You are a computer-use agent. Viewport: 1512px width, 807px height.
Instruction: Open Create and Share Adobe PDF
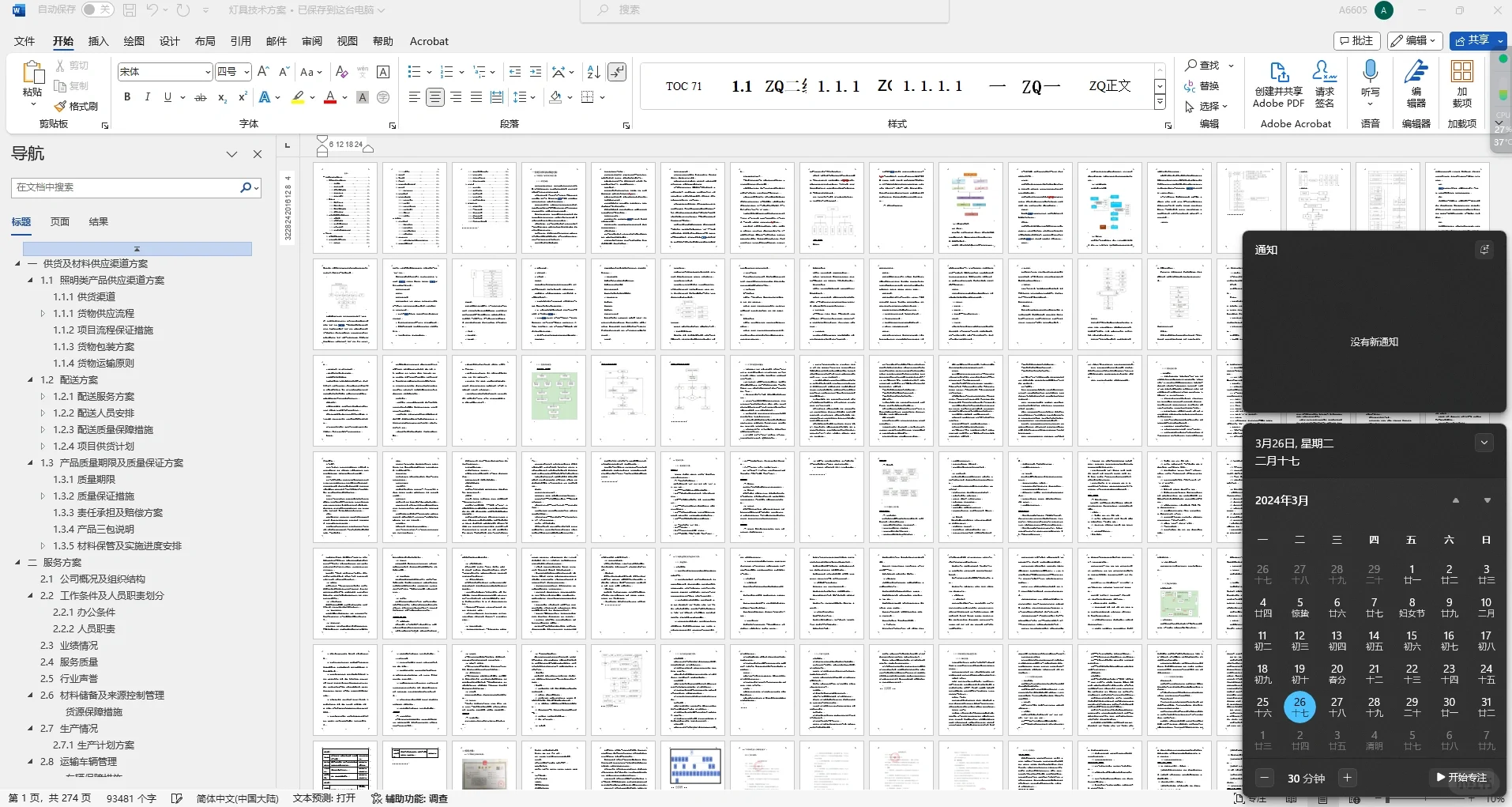coord(1279,85)
